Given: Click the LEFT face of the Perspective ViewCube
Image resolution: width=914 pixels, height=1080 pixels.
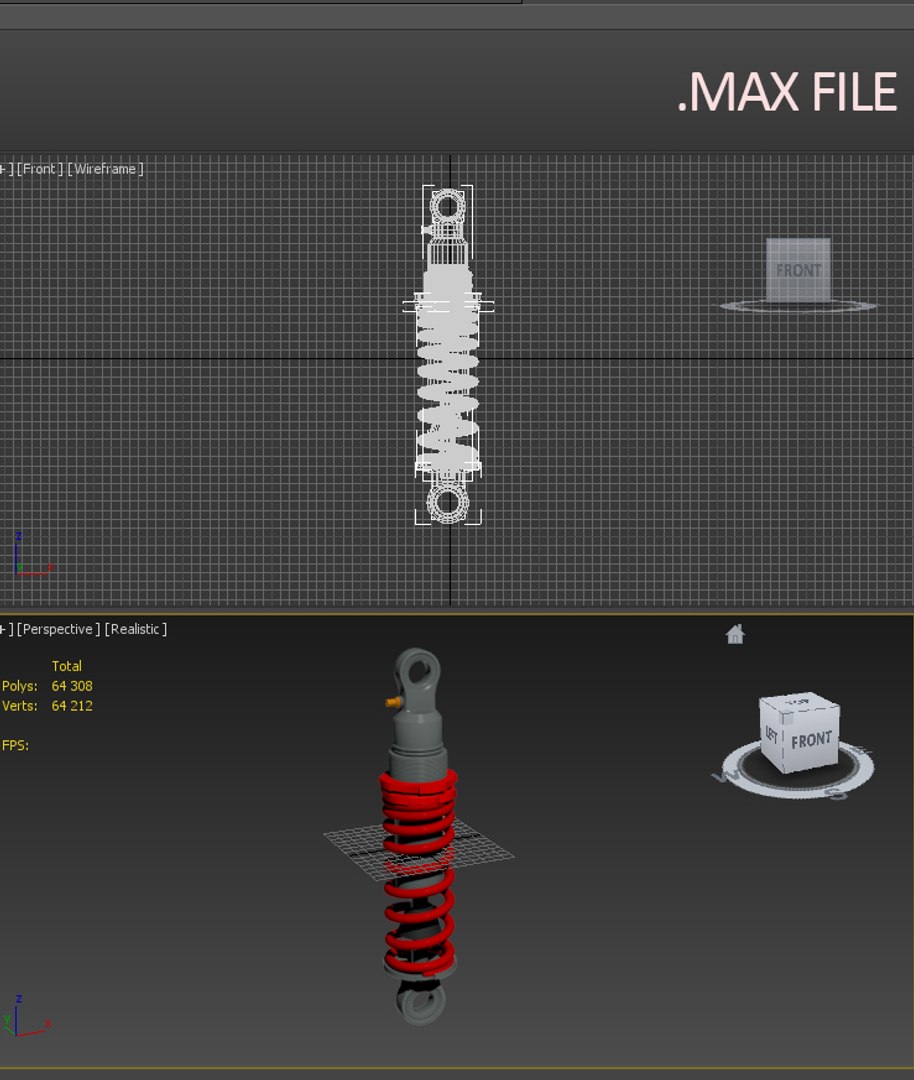Looking at the screenshot, I should click(771, 735).
